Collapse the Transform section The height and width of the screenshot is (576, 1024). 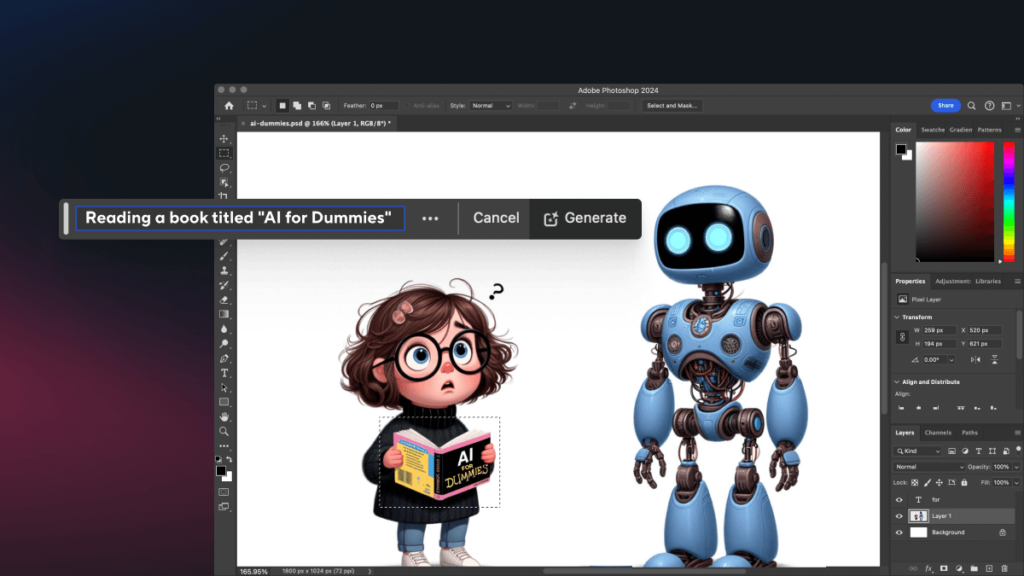pos(897,317)
